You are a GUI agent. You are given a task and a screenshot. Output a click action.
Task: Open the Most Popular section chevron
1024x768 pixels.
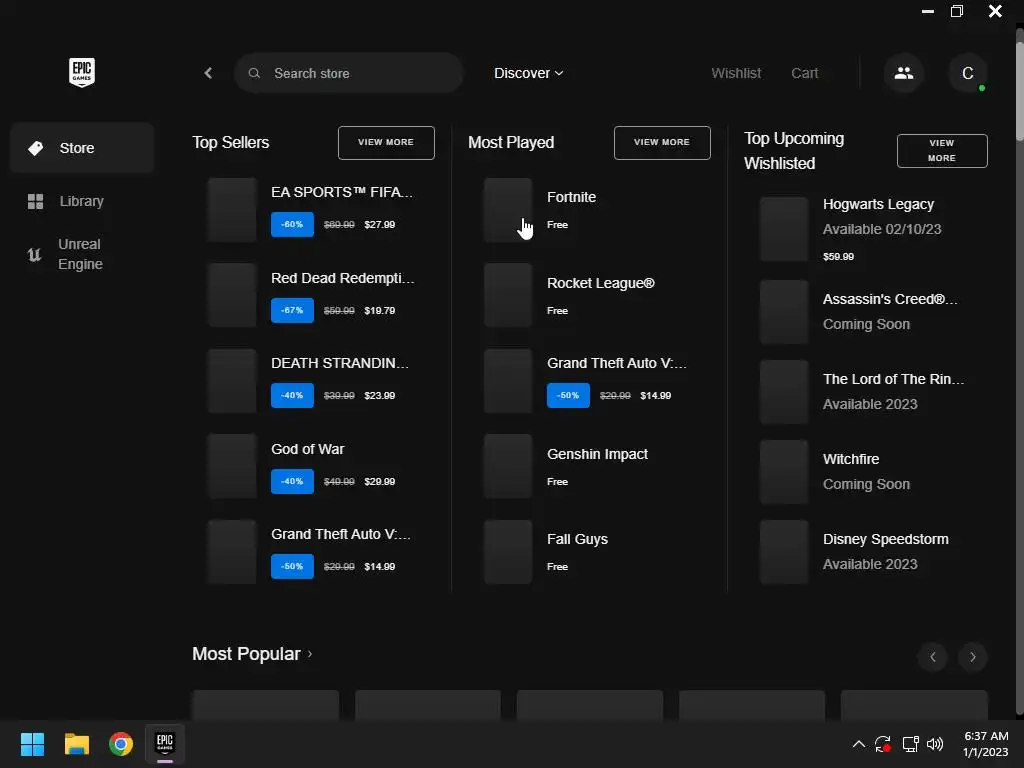[x=310, y=654]
